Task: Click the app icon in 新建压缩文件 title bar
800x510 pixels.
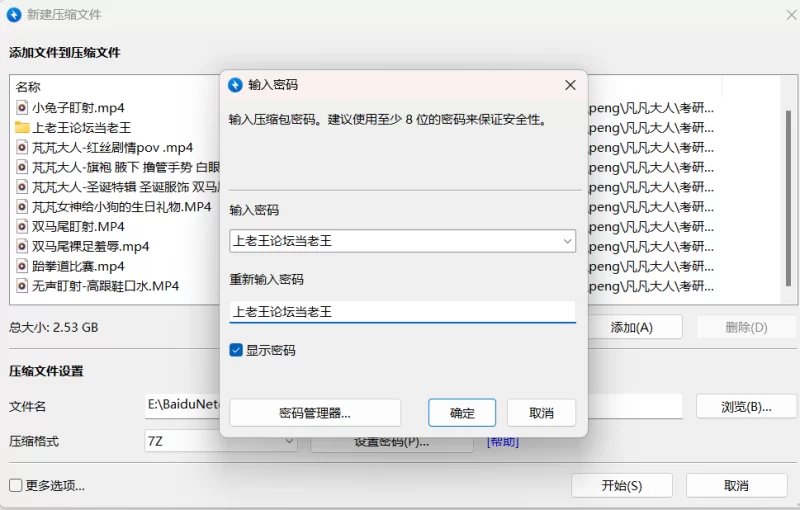Action: point(14,14)
